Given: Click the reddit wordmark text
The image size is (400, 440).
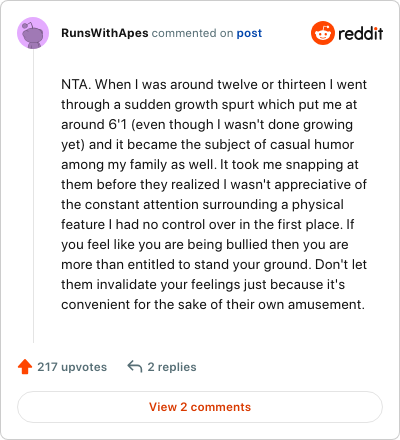Looking at the screenshot, I should [x=361, y=34].
